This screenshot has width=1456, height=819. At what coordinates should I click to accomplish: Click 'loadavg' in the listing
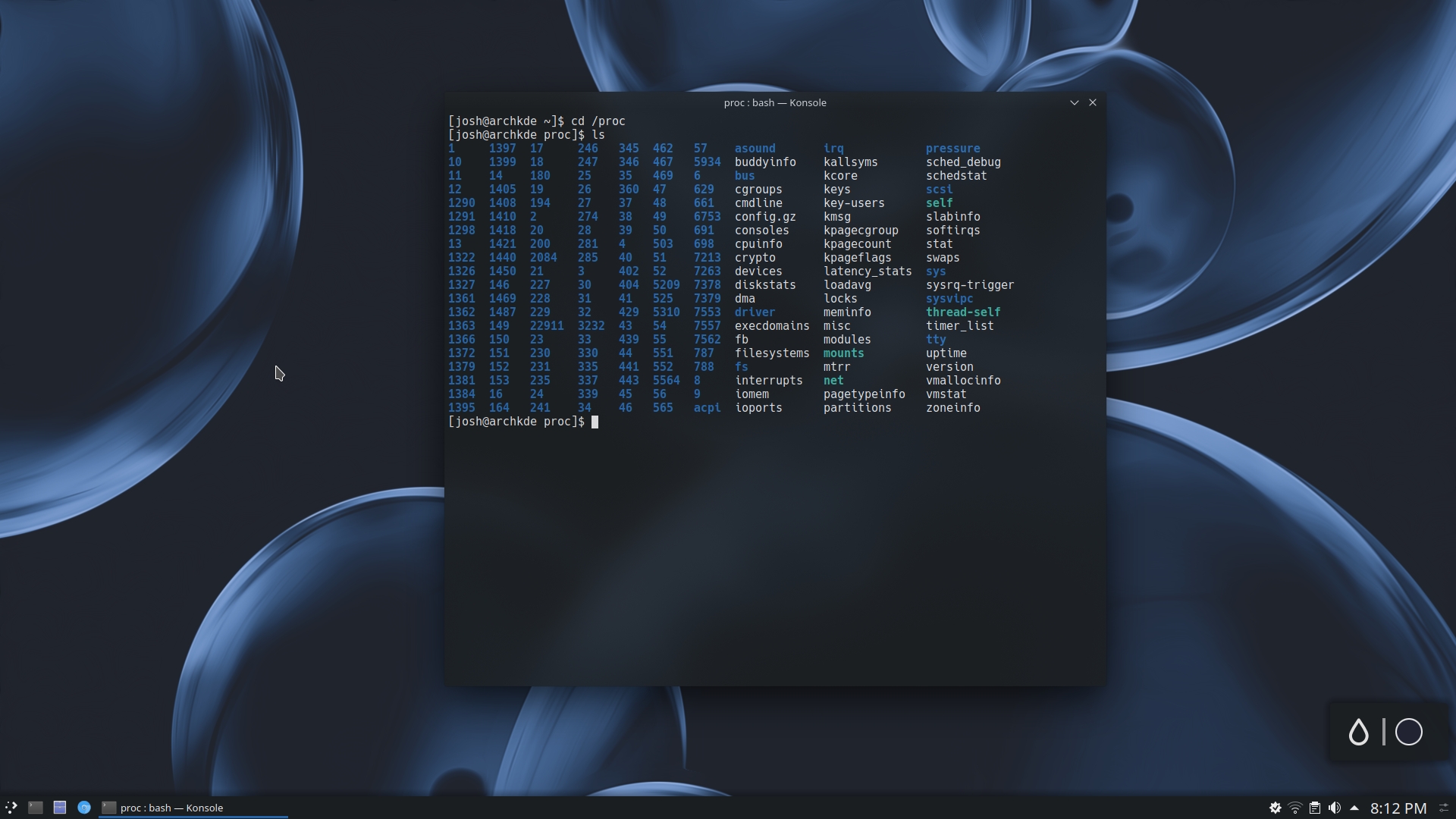click(x=847, y=285)
